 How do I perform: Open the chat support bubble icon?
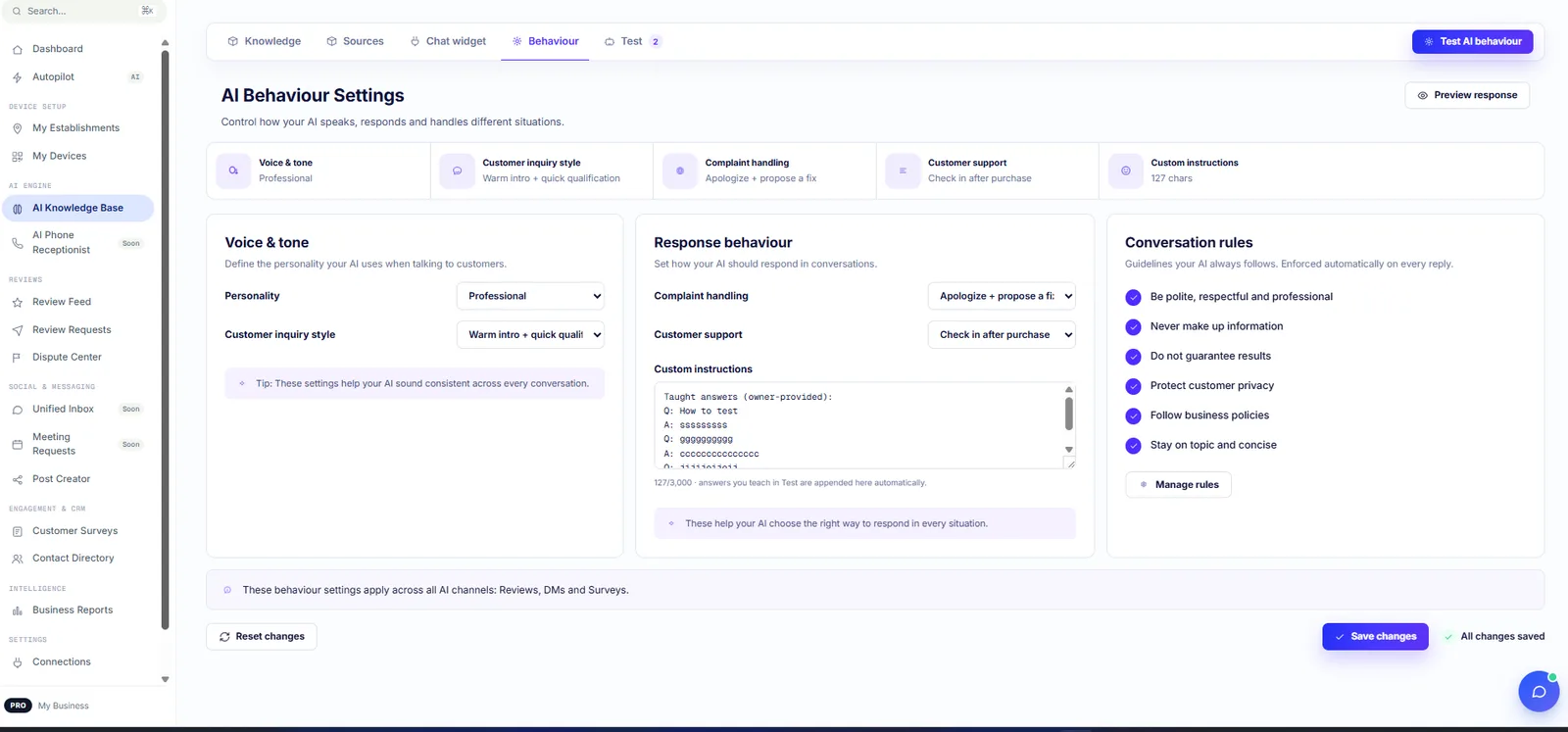(x=1539, y=692)
